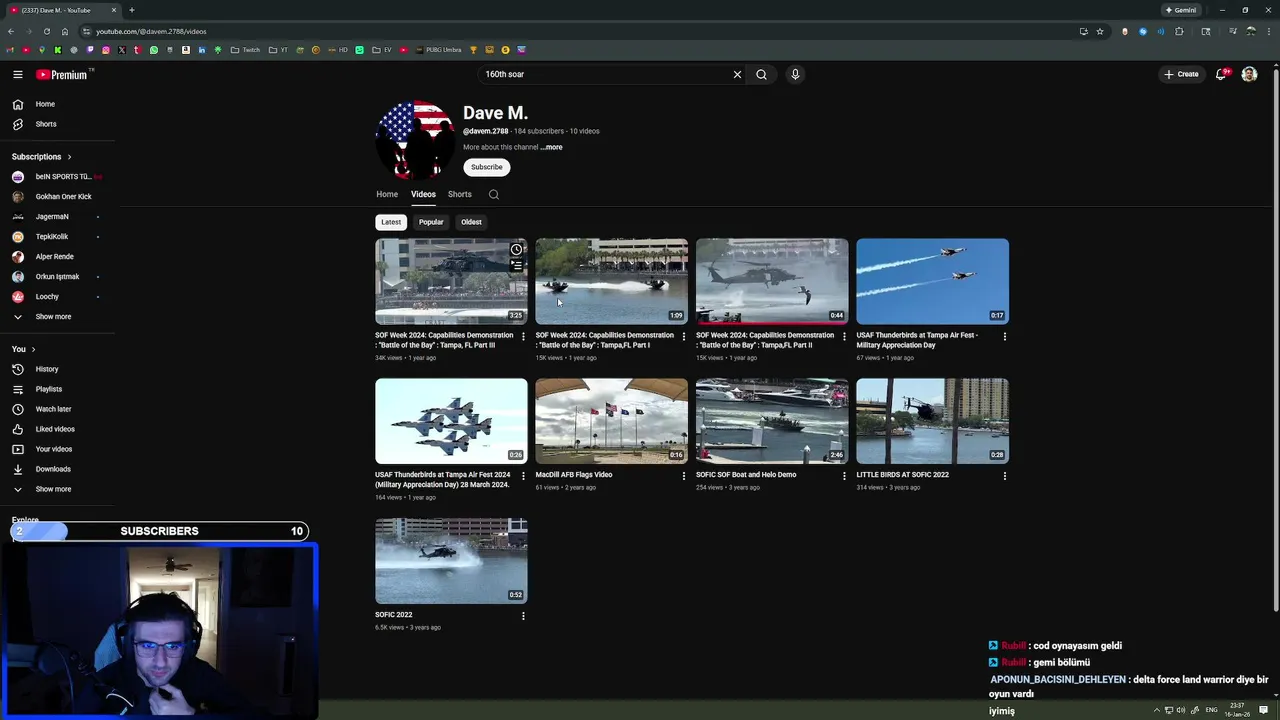The image size is (1280, 720).
Task: Click the magnifier search button
Action: (761, 74)
